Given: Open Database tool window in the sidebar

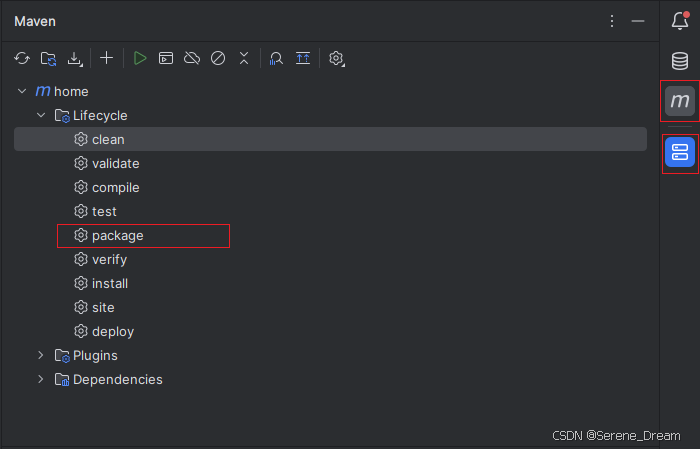Looking at the screenshot, I should coord(680,61).
